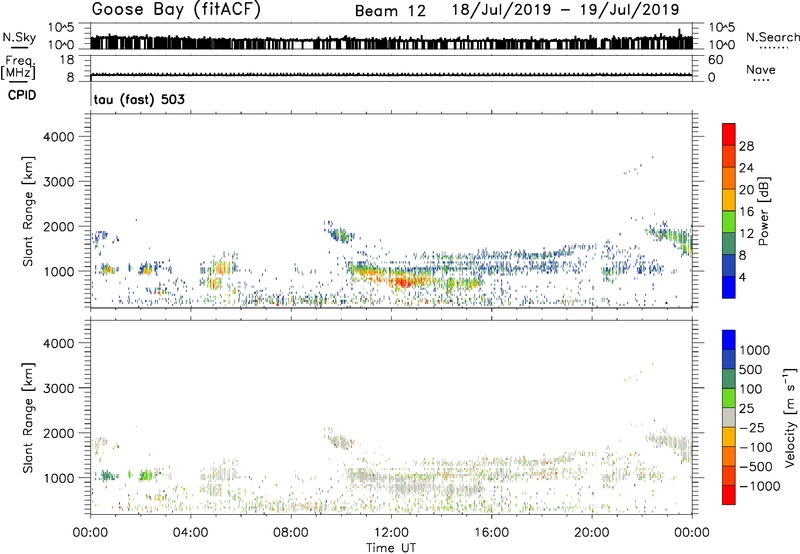Click the bright blue top Velocity color segment

point(729,340)
